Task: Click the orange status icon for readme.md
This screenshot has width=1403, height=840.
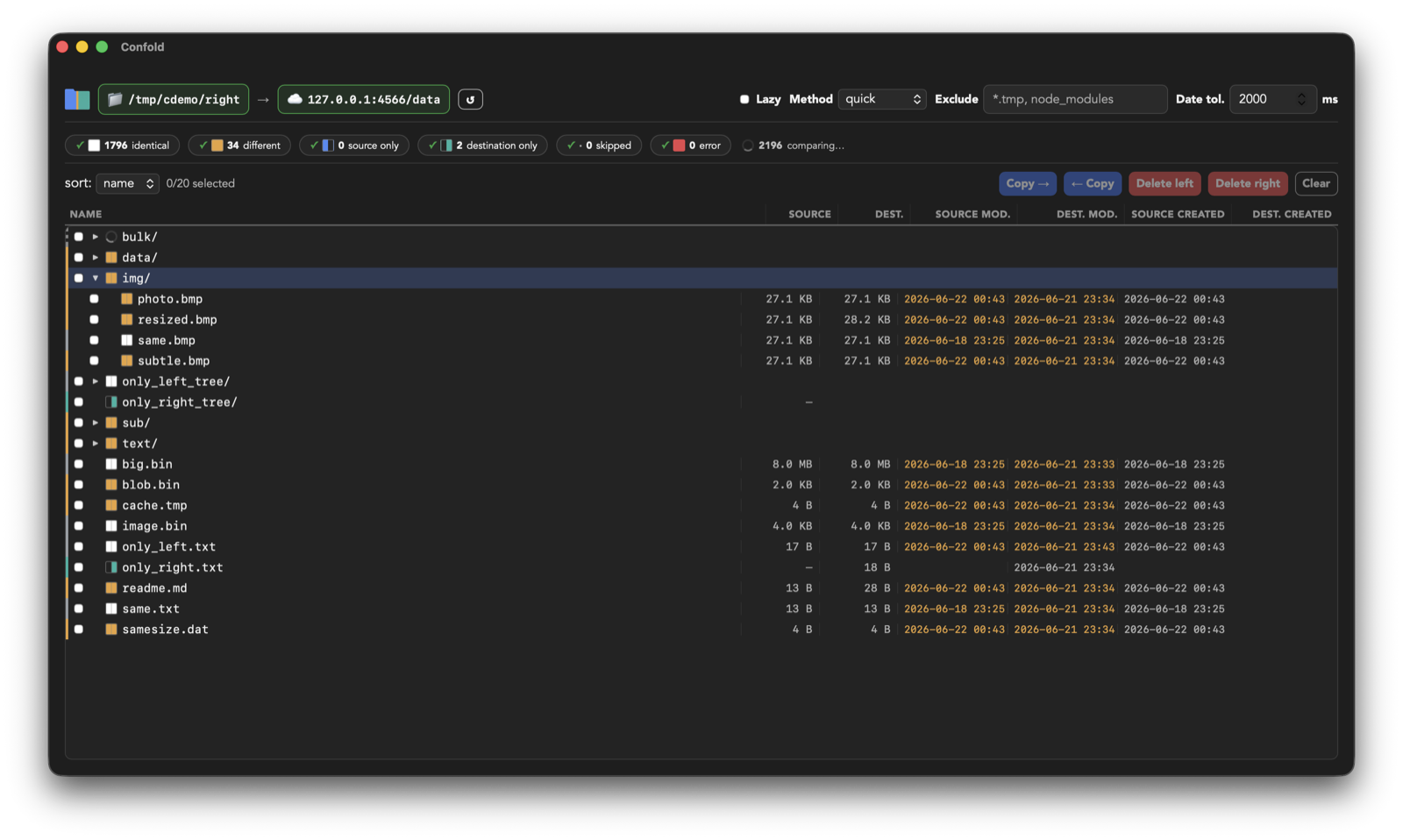Action: tap(111, 588)
